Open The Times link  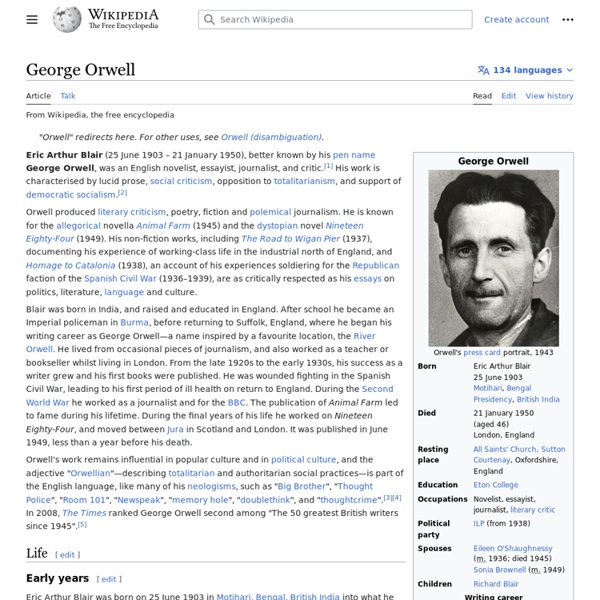84,513
